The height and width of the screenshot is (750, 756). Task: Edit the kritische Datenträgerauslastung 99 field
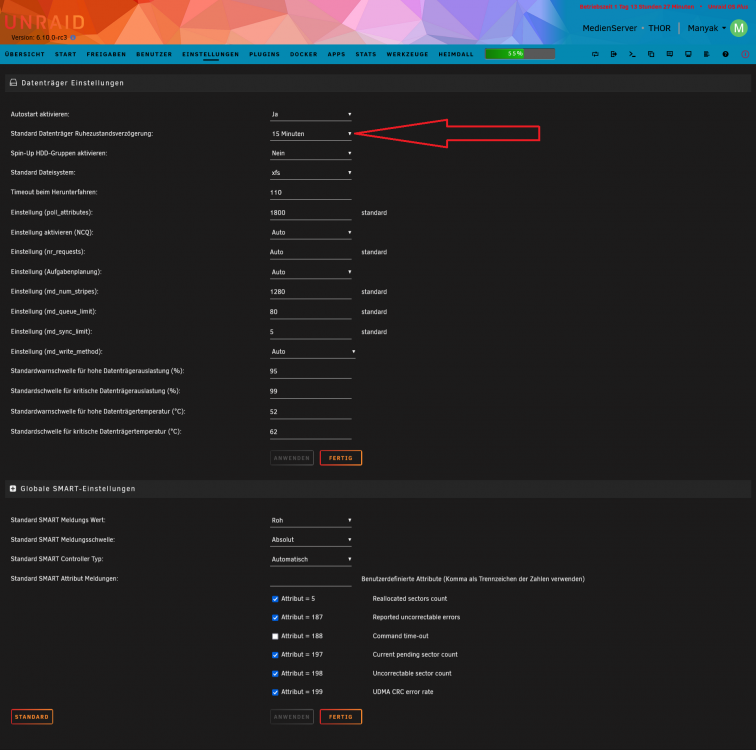[310, 391]
